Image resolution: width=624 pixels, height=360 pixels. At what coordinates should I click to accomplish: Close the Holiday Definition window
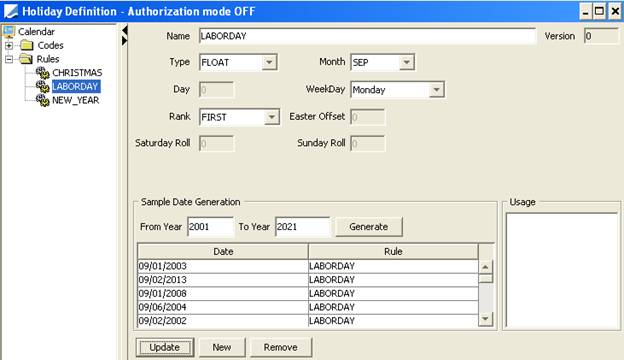(x=614, y=12)
